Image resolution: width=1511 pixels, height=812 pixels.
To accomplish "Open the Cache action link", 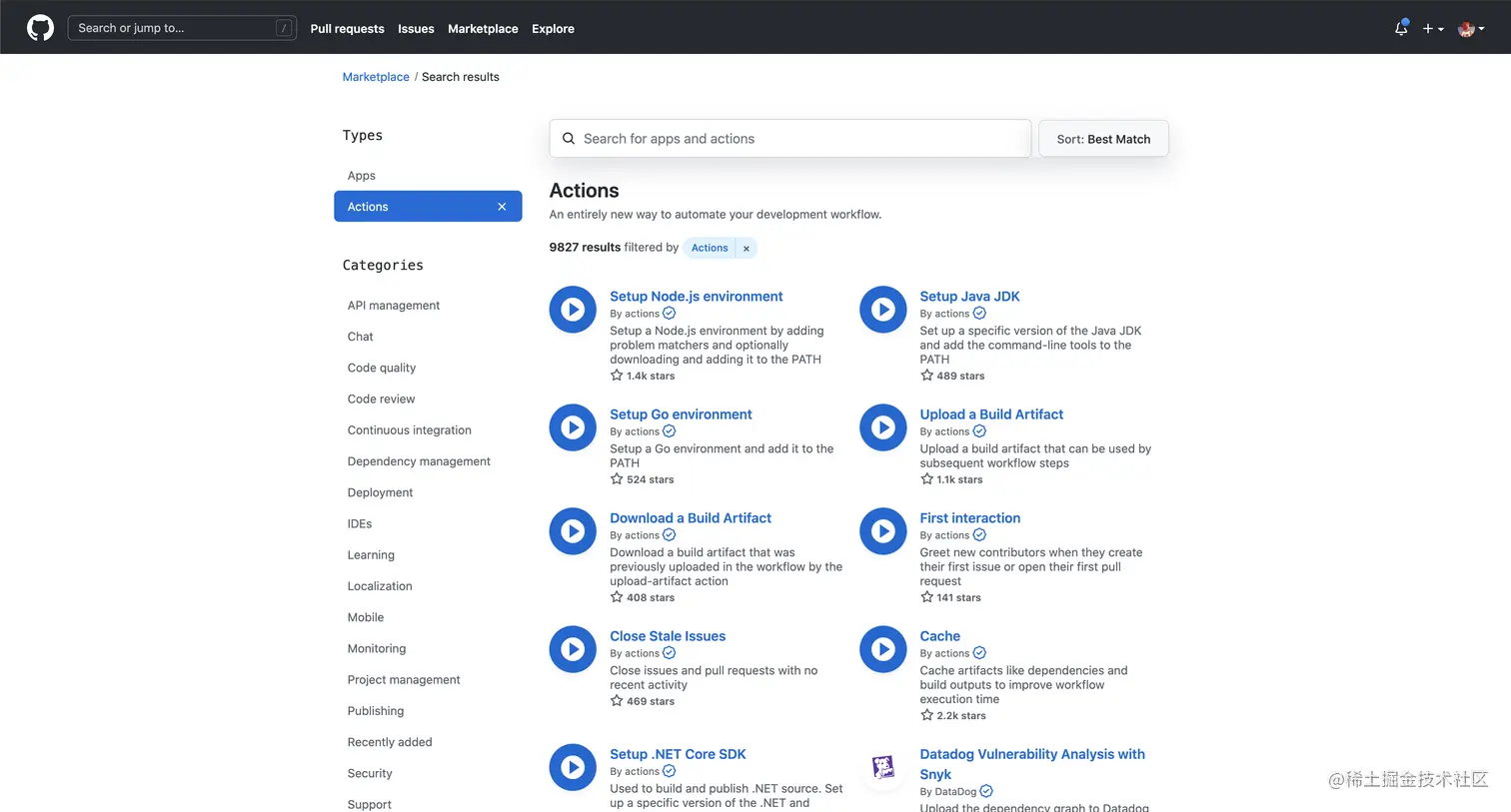I will 939,636.
